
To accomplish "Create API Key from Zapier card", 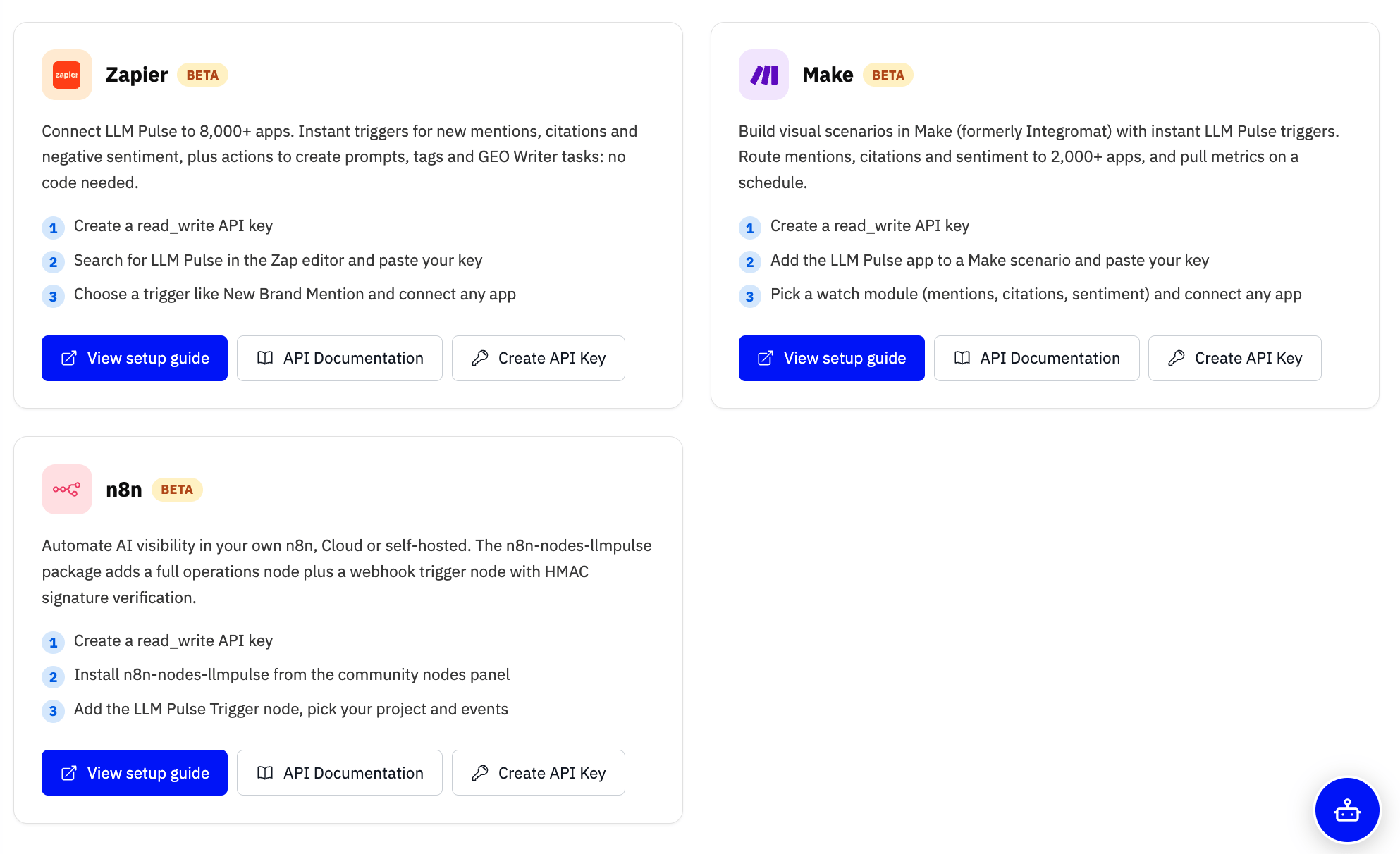I will 539,358.
